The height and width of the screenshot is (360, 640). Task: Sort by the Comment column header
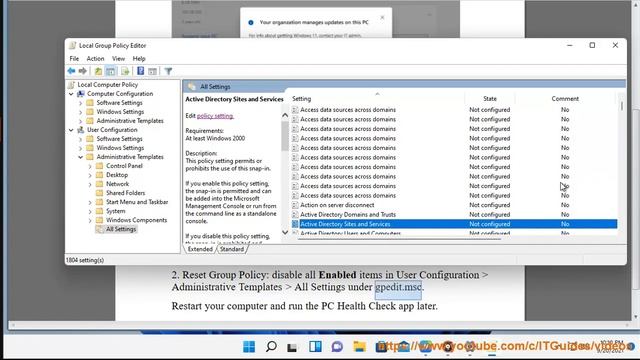click(565, 98)
